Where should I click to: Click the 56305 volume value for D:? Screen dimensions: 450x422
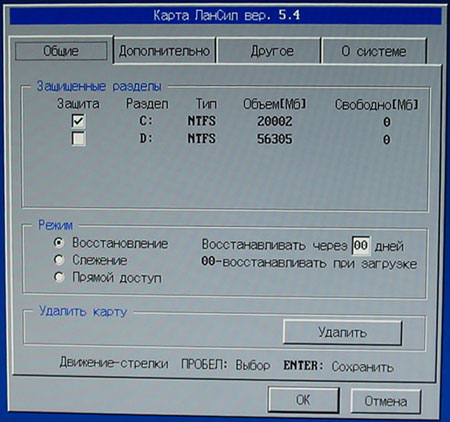(x=274, y=139)
